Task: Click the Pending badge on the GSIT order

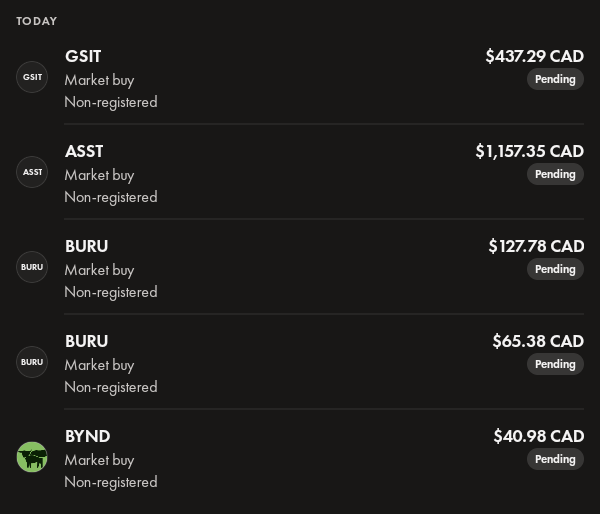Action: click(x=555, y=79)
